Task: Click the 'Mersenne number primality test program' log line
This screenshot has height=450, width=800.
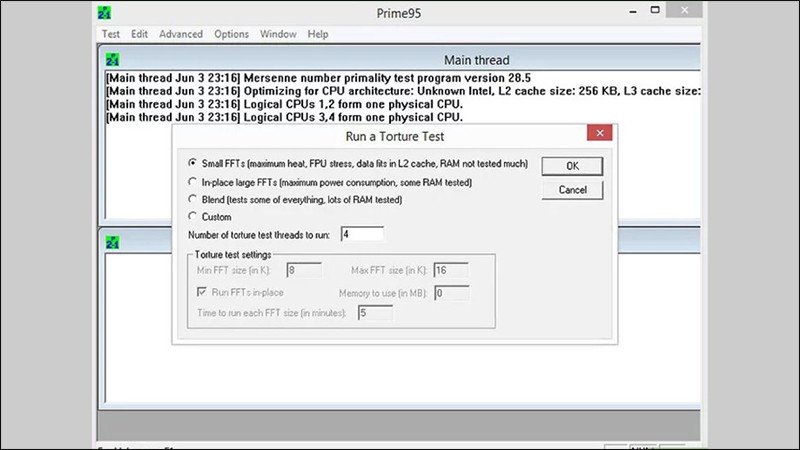Action: pyautogui.click(x=318, y=78)
